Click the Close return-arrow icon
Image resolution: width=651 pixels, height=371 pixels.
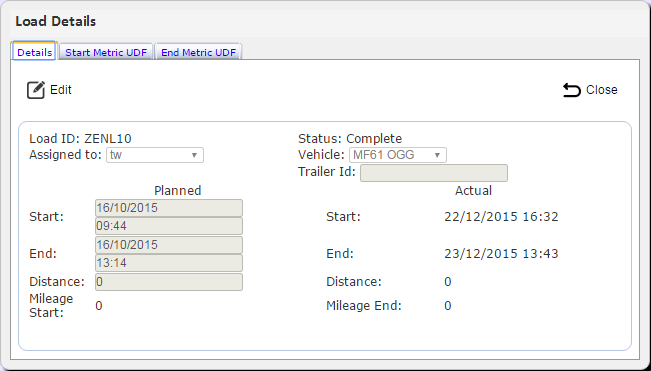click(571, 90)
